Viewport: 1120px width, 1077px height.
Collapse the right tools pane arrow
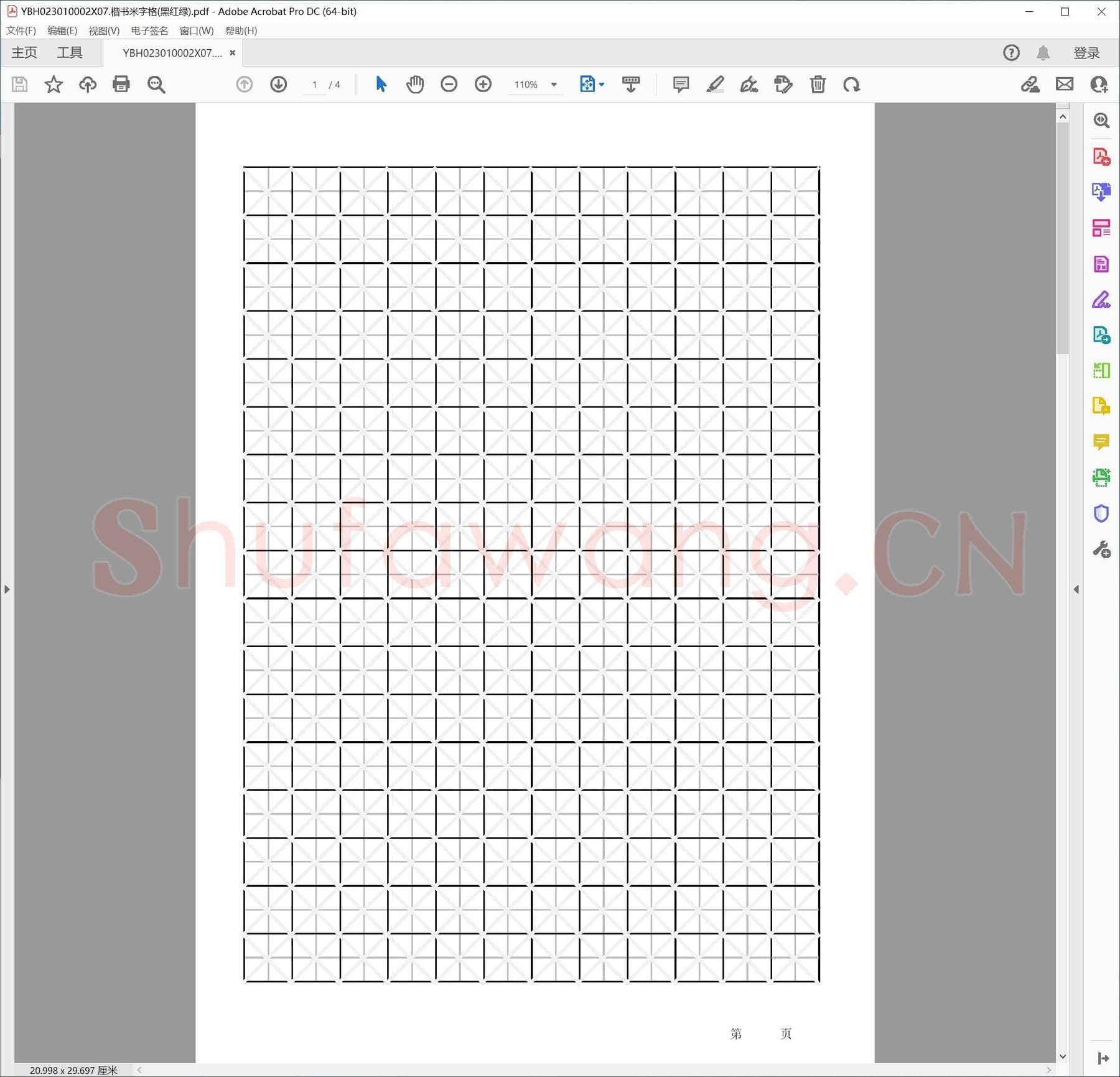[x=1076, y=589]
